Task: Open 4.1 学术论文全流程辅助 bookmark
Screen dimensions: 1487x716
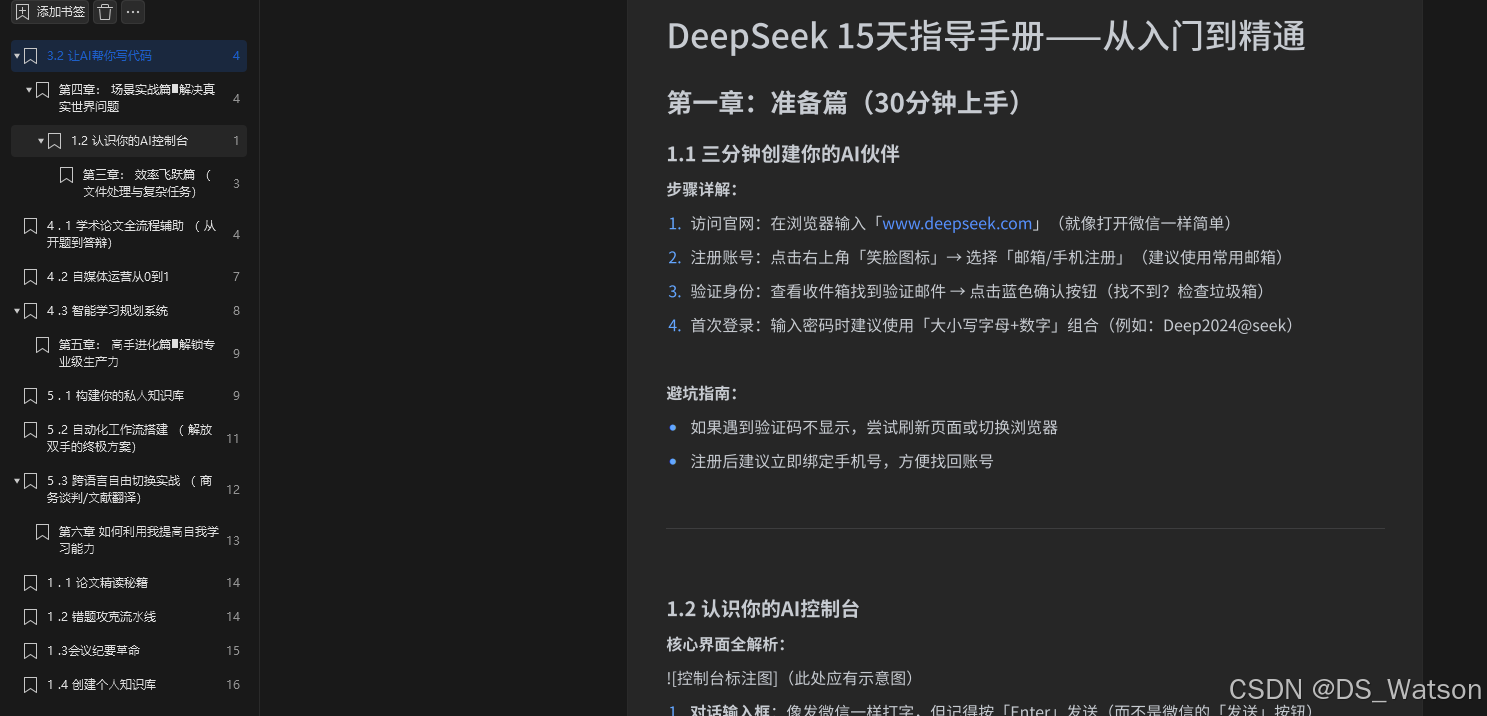Action: click(x=129, y=234)
